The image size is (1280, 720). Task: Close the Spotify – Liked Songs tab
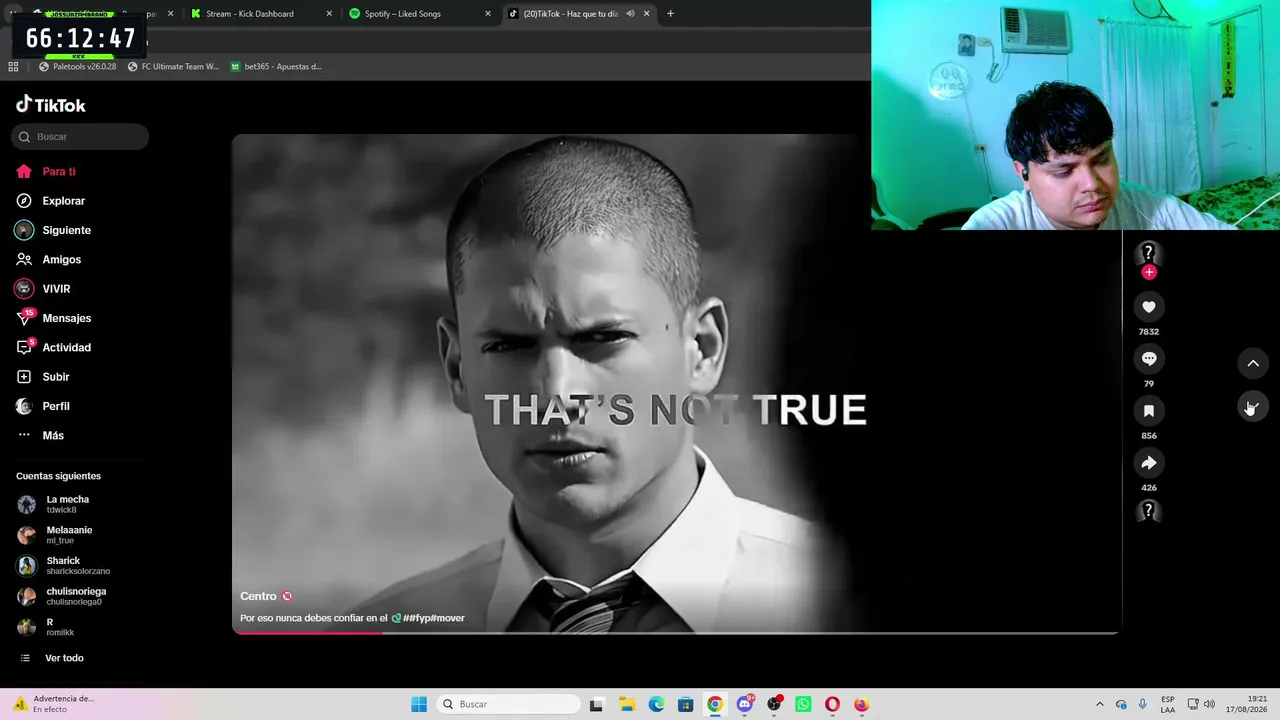coord(488,14)
